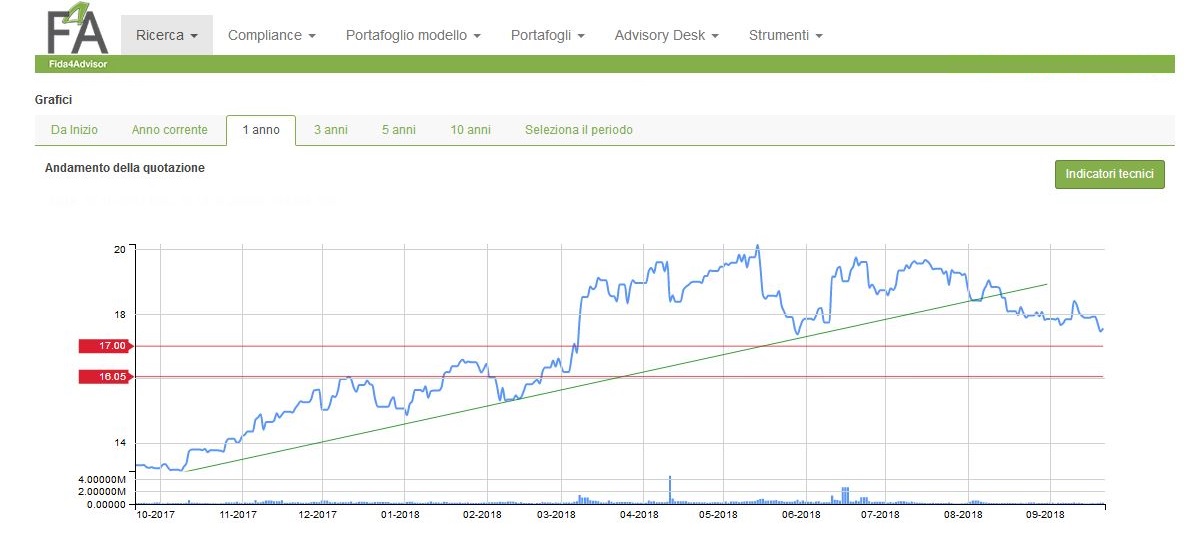
Task: Open the Seleziona il periodo tab
Action: pos(578,130)
